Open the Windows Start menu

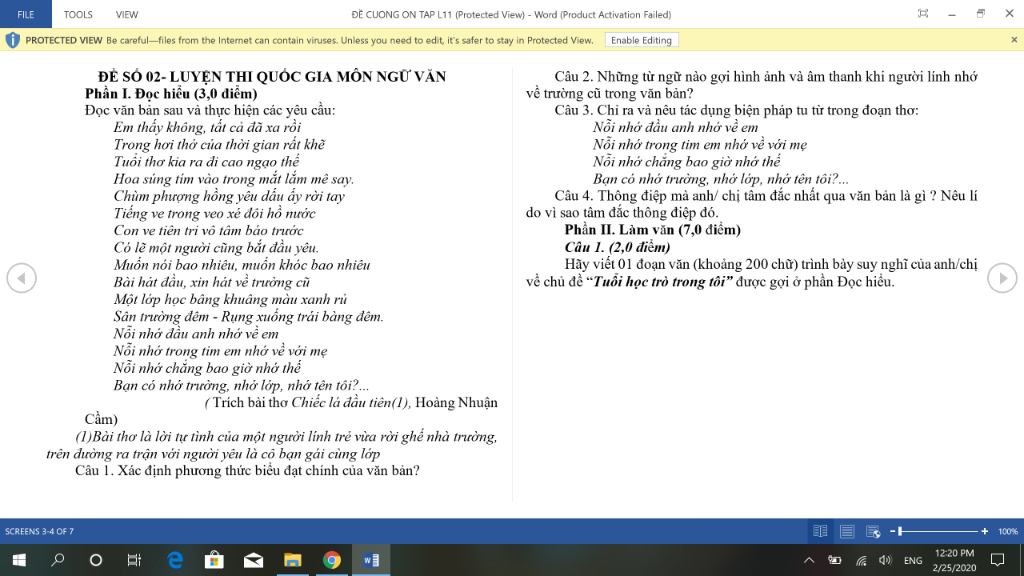click(19, 560)
